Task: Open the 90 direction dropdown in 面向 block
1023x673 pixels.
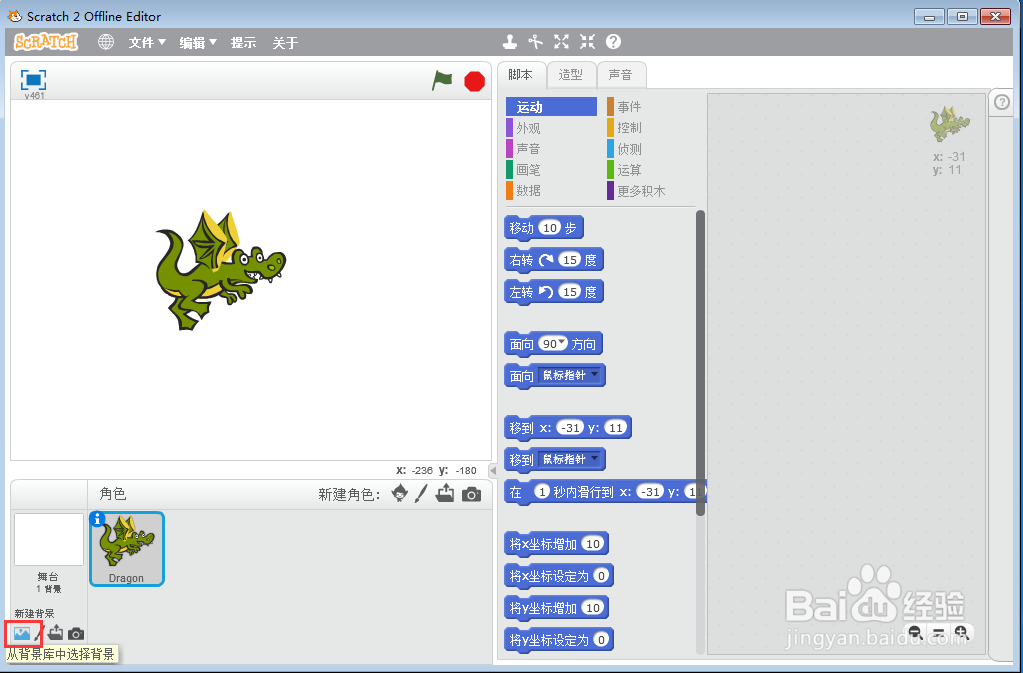Action: (x=562, y=342)
